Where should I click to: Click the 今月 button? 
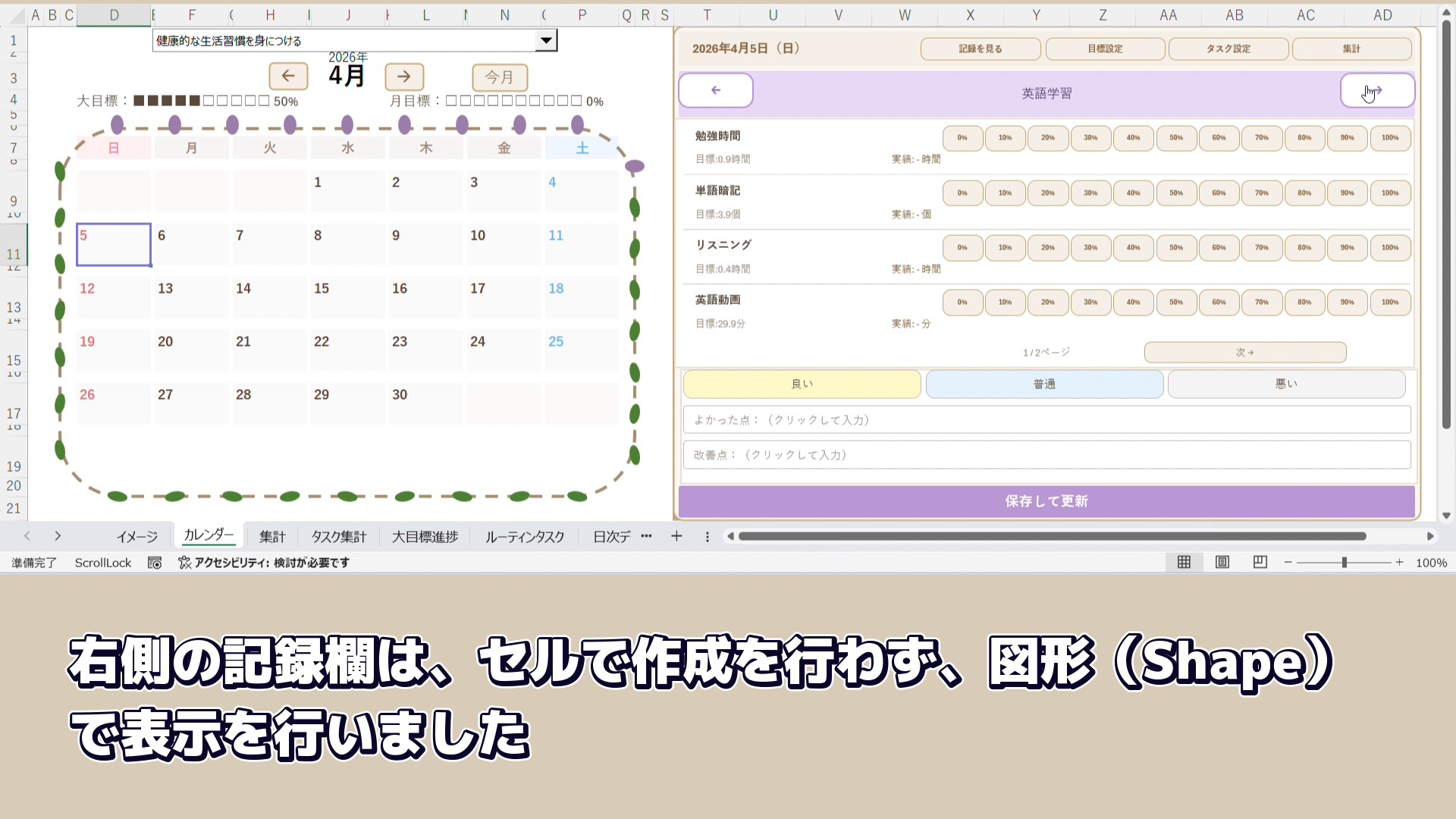(499, 77)
